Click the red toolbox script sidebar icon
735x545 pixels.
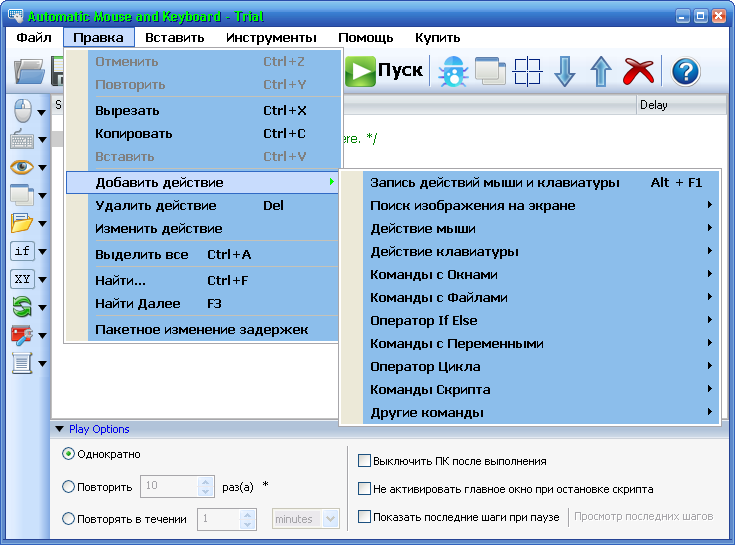(x=22, y=335)
